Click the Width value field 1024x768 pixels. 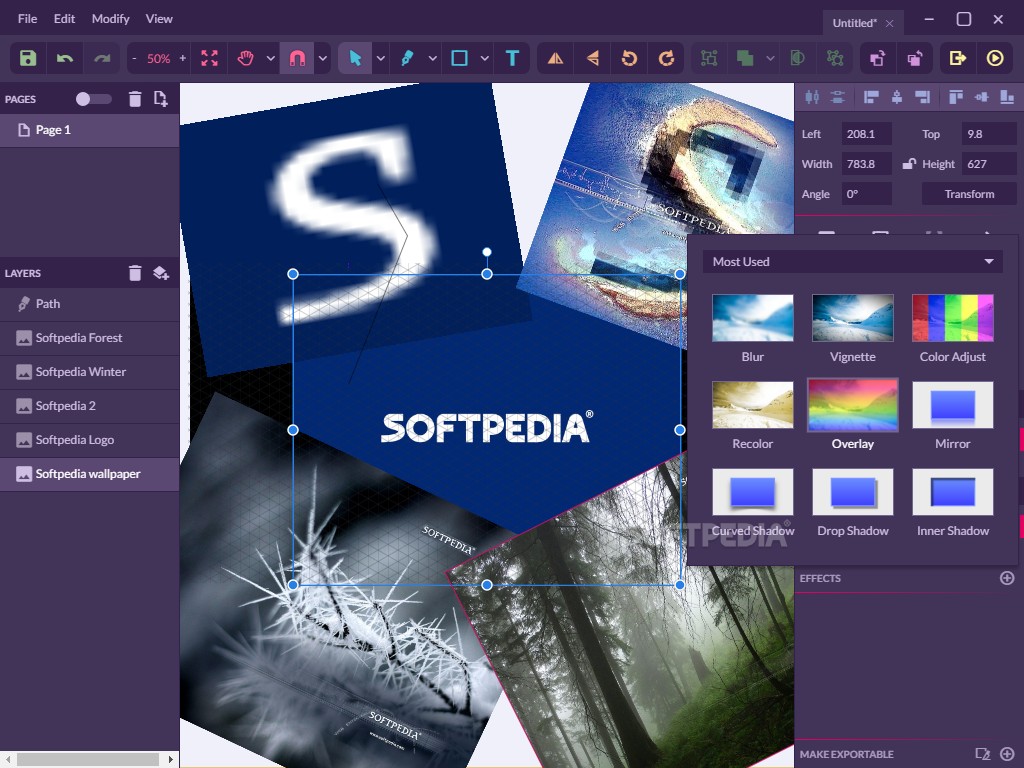867,164
